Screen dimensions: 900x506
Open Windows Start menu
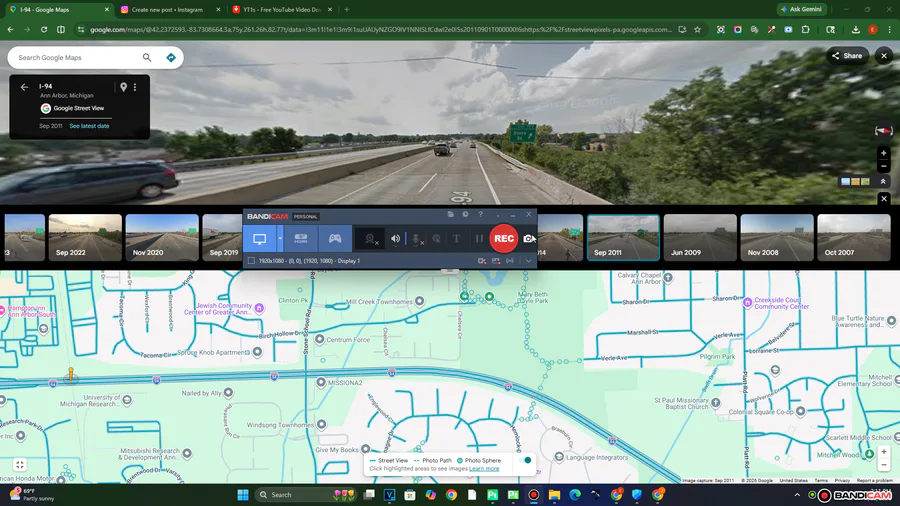tap(243, 495)
